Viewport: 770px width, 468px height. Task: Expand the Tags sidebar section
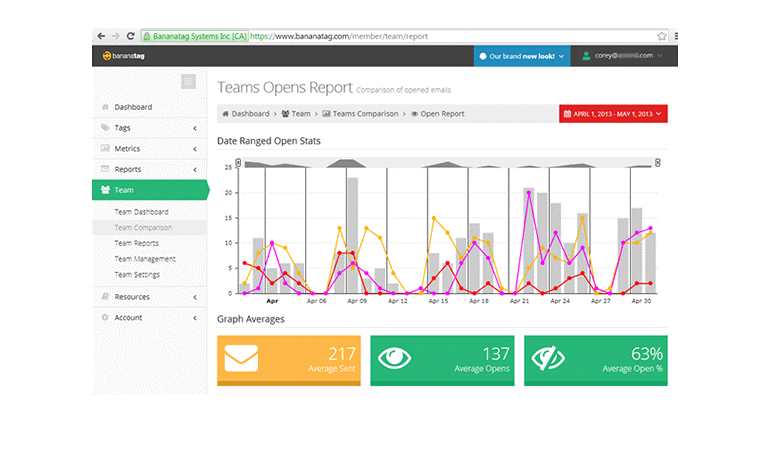(149, 128)
